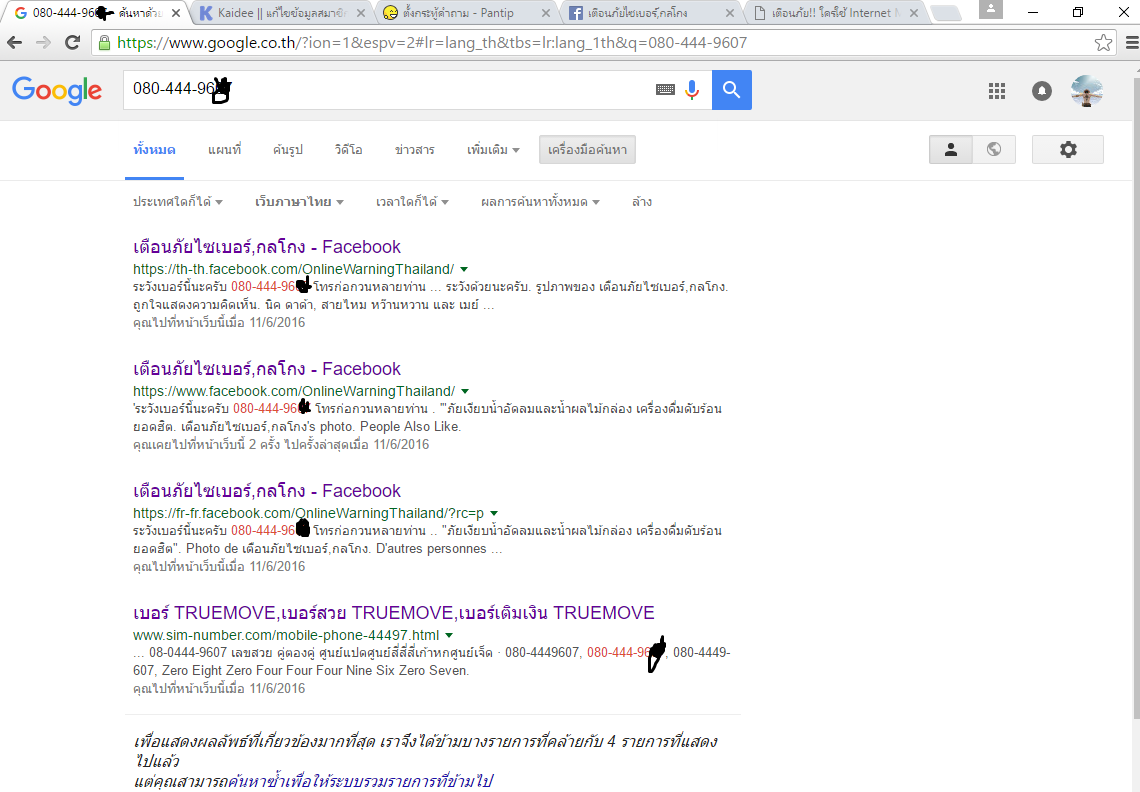The image size is (1140, 792).
Task: Close the Kaidee tab
Action: point(361,13)
